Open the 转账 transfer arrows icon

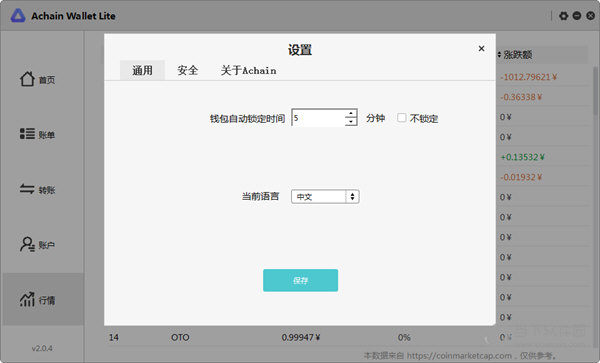(x=27, y=189)
